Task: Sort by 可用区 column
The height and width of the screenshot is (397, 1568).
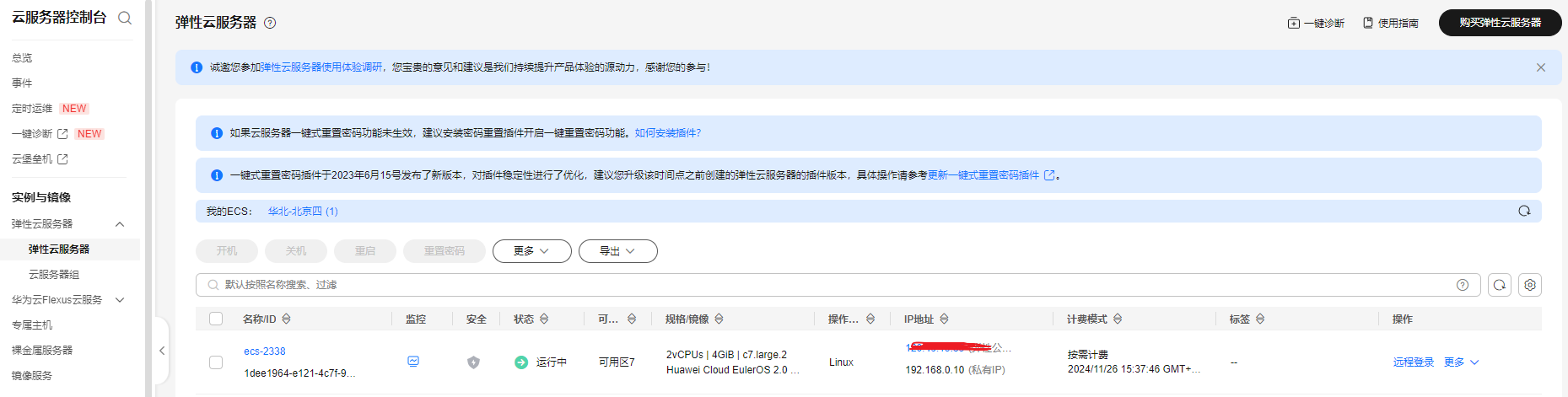Action: (632, 319)
